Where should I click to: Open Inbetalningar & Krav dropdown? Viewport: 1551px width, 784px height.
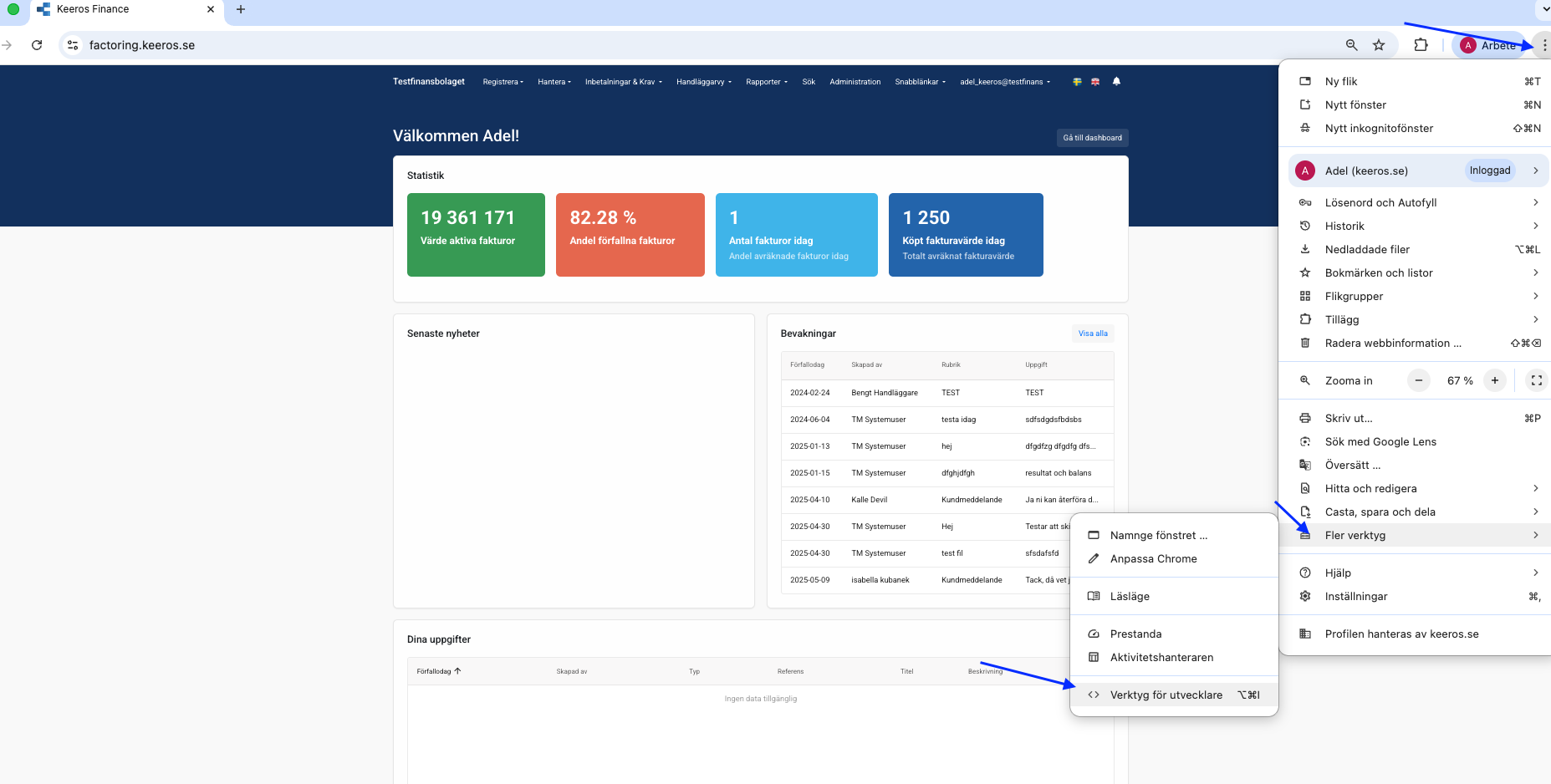[624, 82]
